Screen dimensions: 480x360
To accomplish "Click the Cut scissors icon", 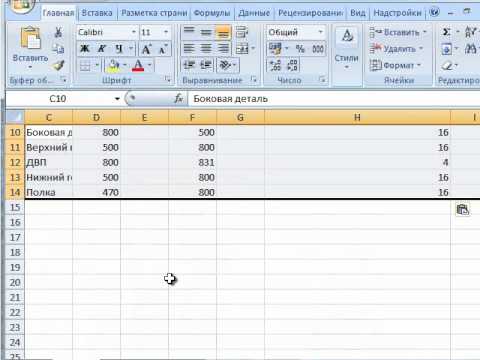I will click(x=58, y=32).
